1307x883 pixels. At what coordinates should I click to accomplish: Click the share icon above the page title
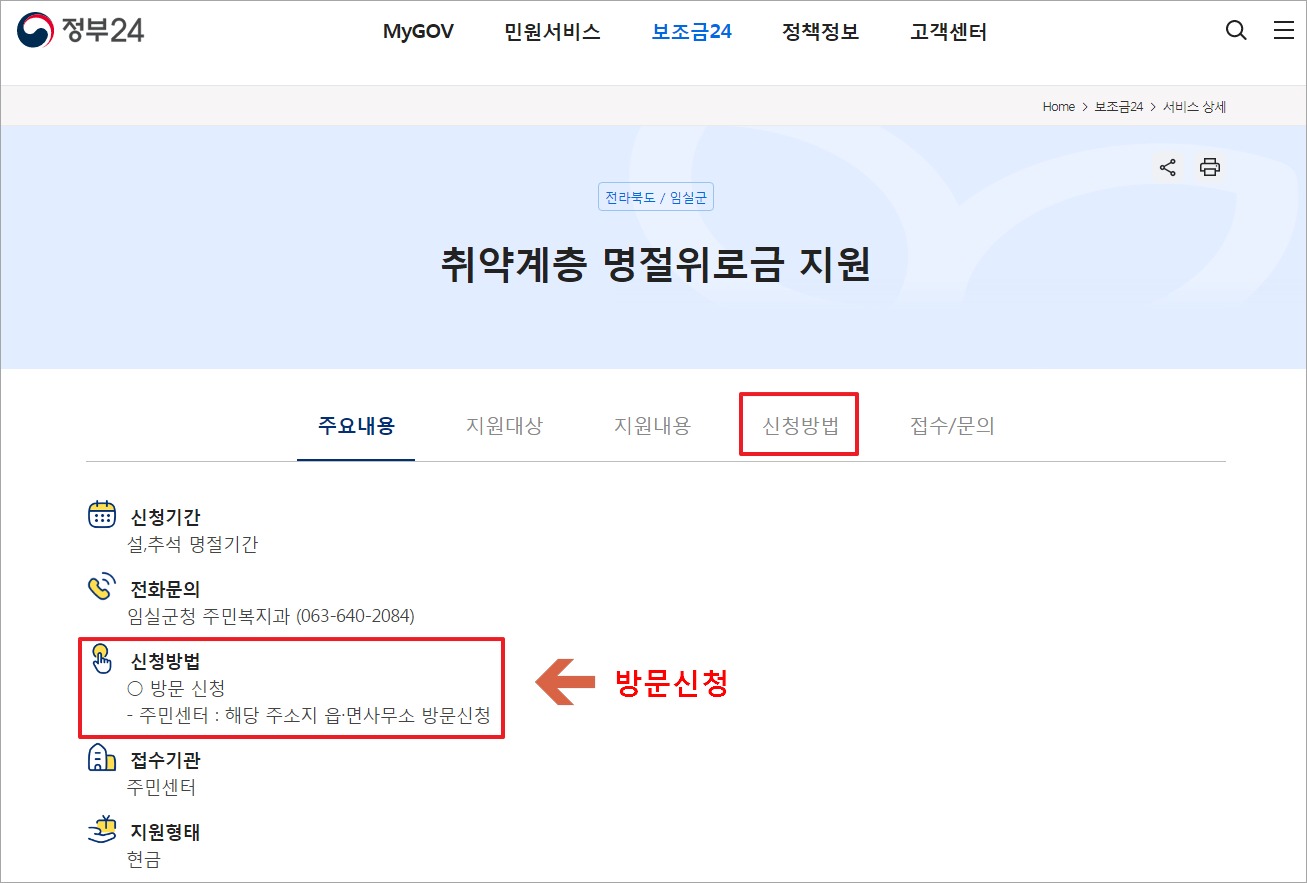(1167, 167)
